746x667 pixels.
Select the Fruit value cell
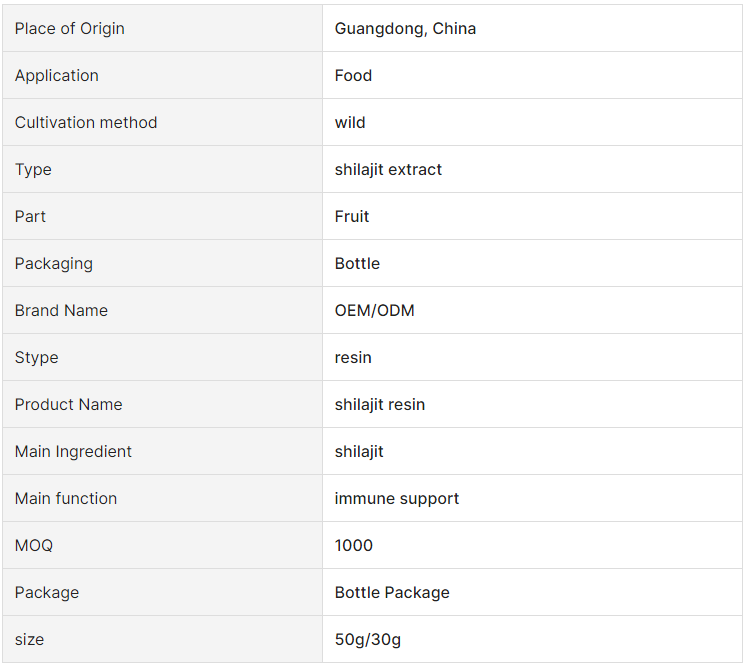tap(532, 216)
